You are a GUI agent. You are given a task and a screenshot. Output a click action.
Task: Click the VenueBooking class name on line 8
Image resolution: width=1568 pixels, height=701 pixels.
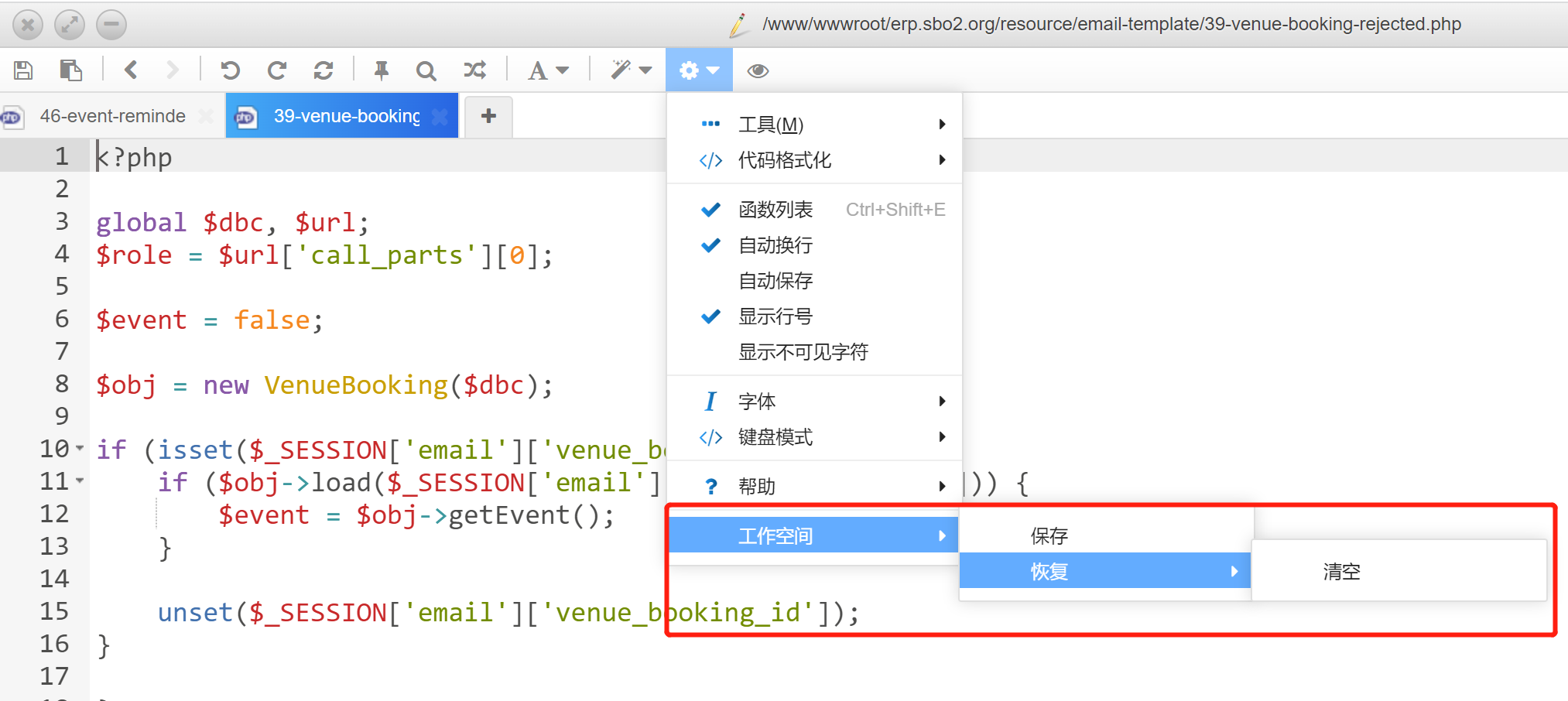[x=356, y=385]
